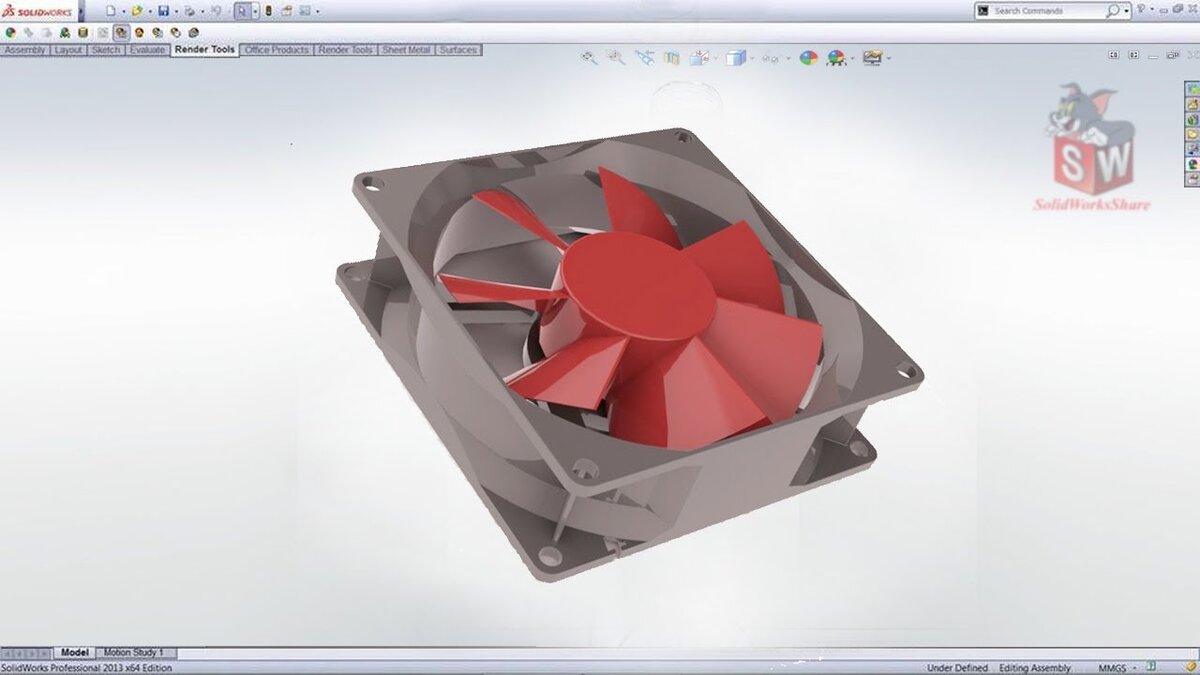Toggle the Select cursor tool
This screenshot has height=675, width=1200.
click(242, 11)
